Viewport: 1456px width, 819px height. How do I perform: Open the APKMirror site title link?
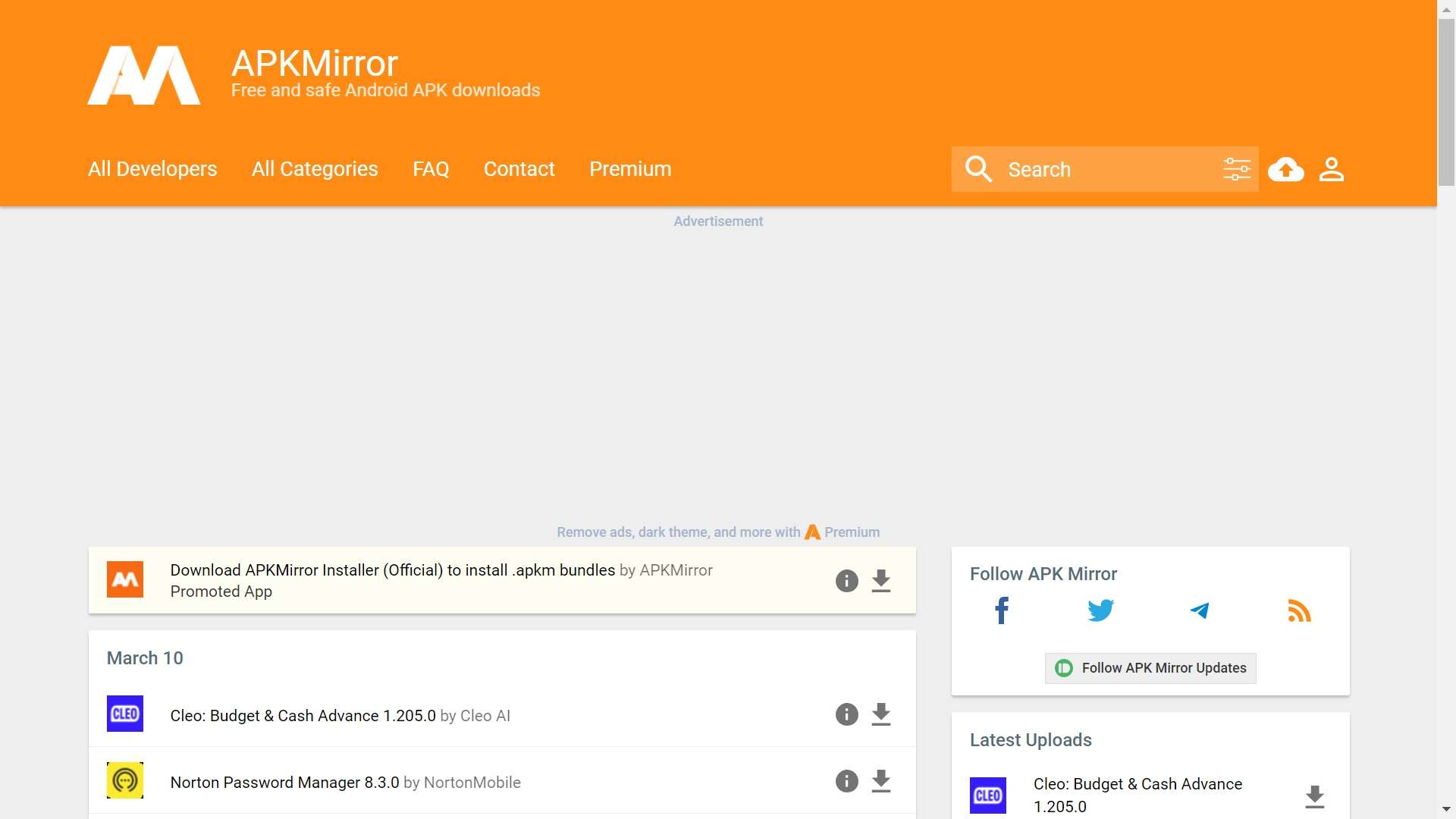coord(314,63)
